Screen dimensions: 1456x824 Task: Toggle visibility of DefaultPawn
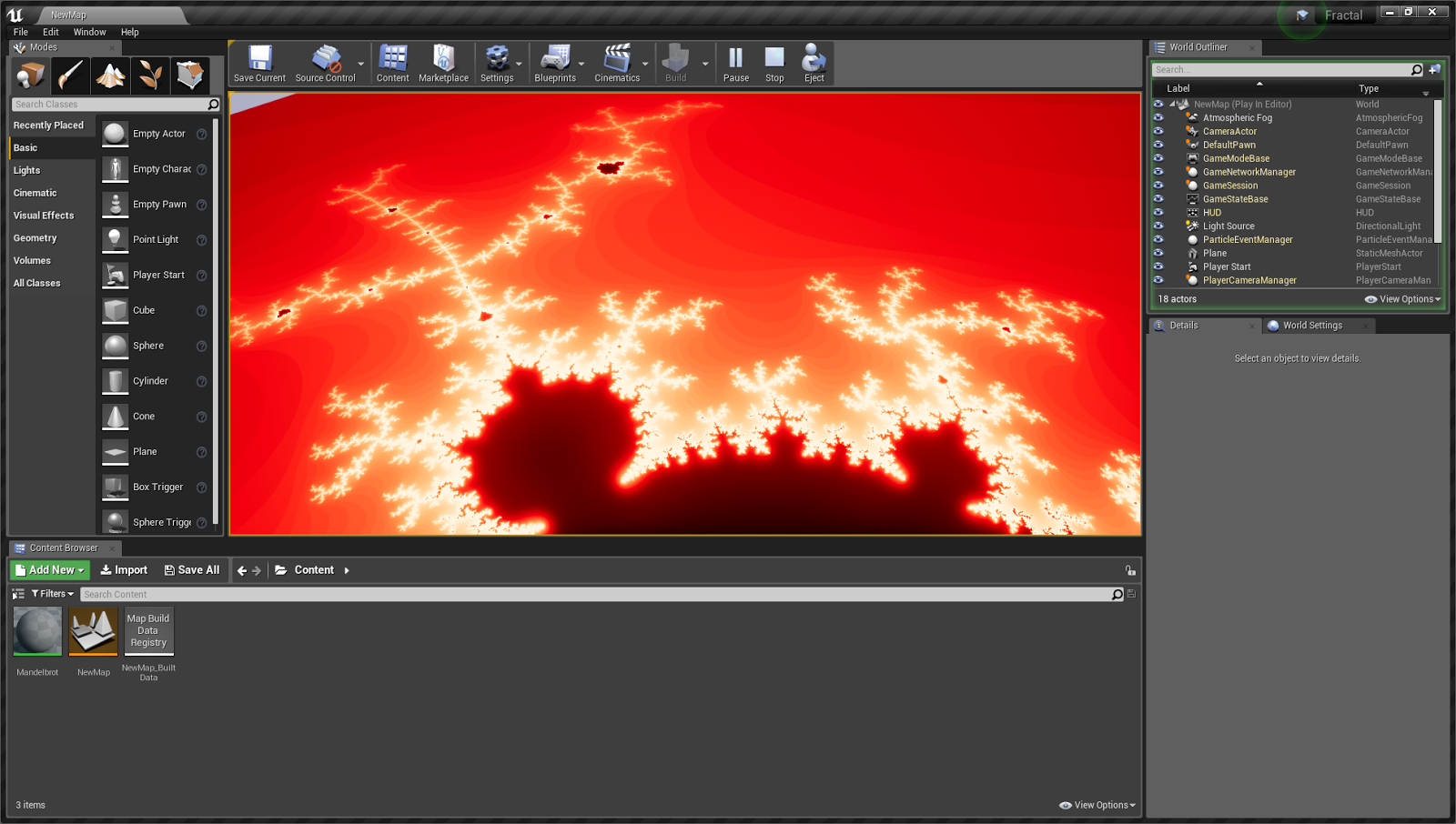[1158, 145]
